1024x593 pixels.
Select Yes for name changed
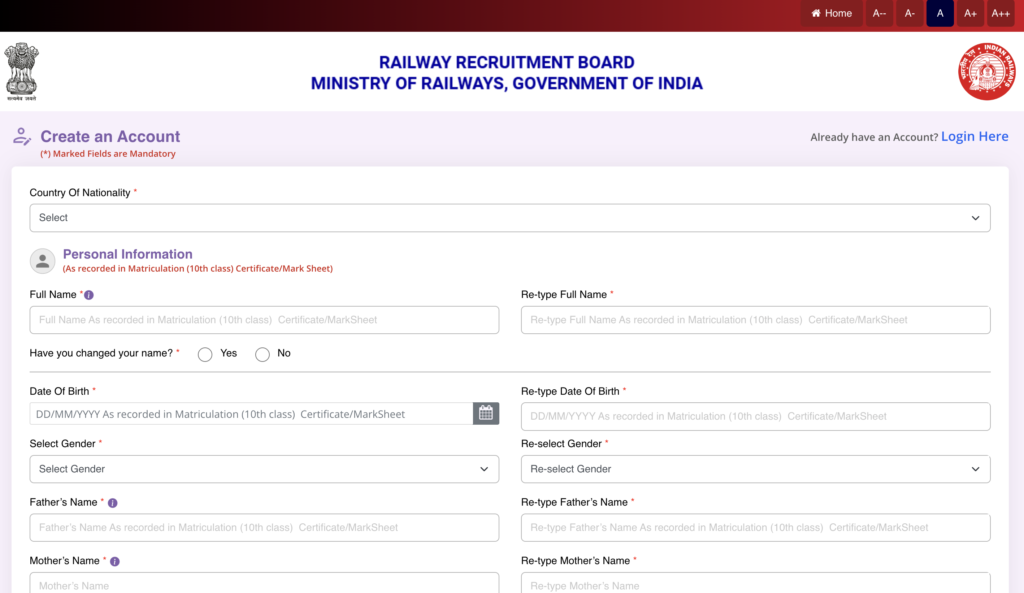[x=205, y=354]
